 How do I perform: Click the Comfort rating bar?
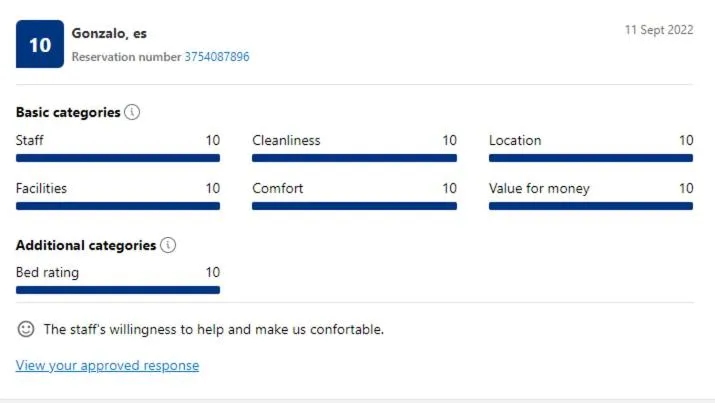pyautogui.click(x=354, y=206)
